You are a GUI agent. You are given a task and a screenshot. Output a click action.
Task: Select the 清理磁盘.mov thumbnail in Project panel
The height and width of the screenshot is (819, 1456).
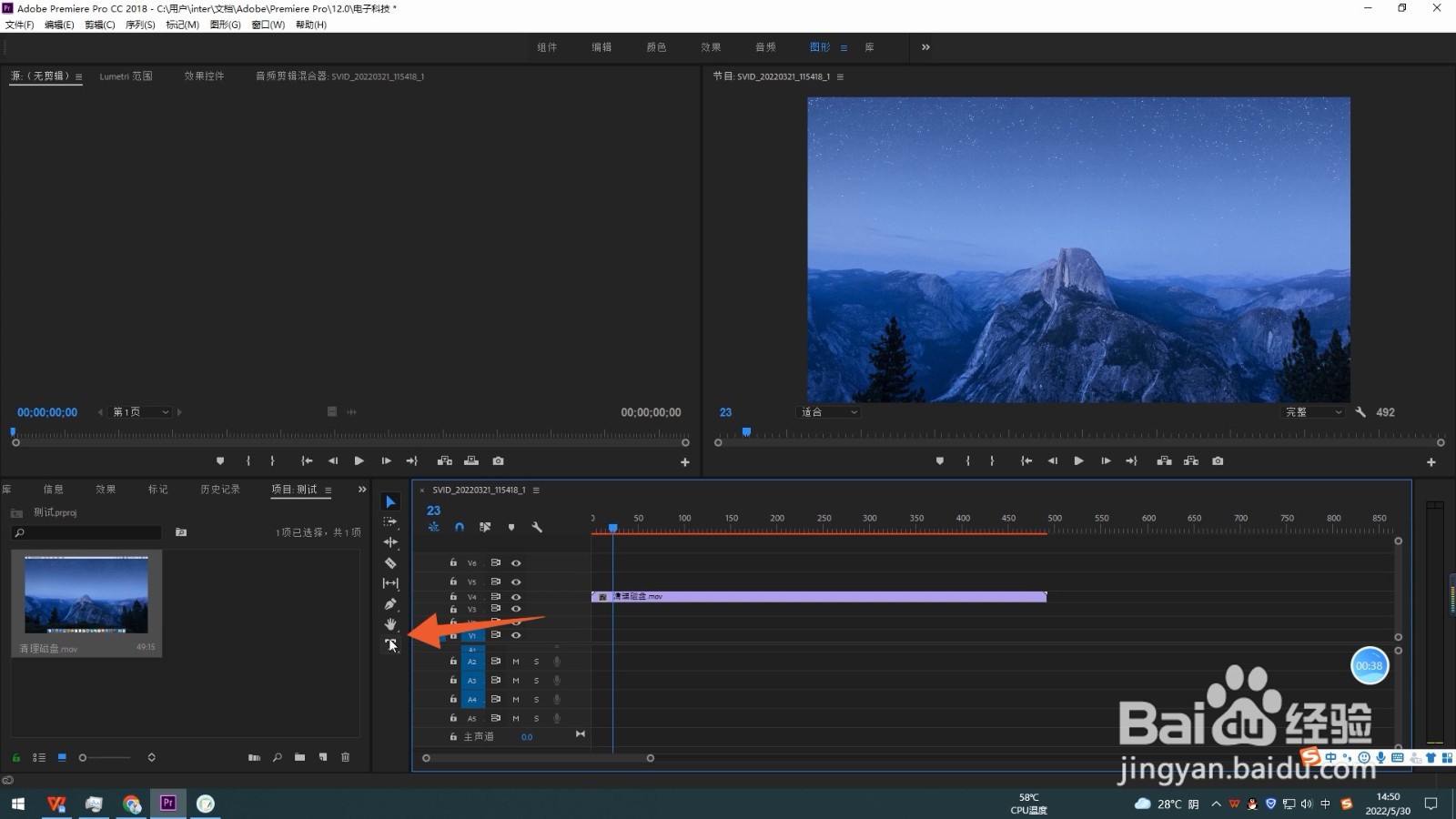86,594
